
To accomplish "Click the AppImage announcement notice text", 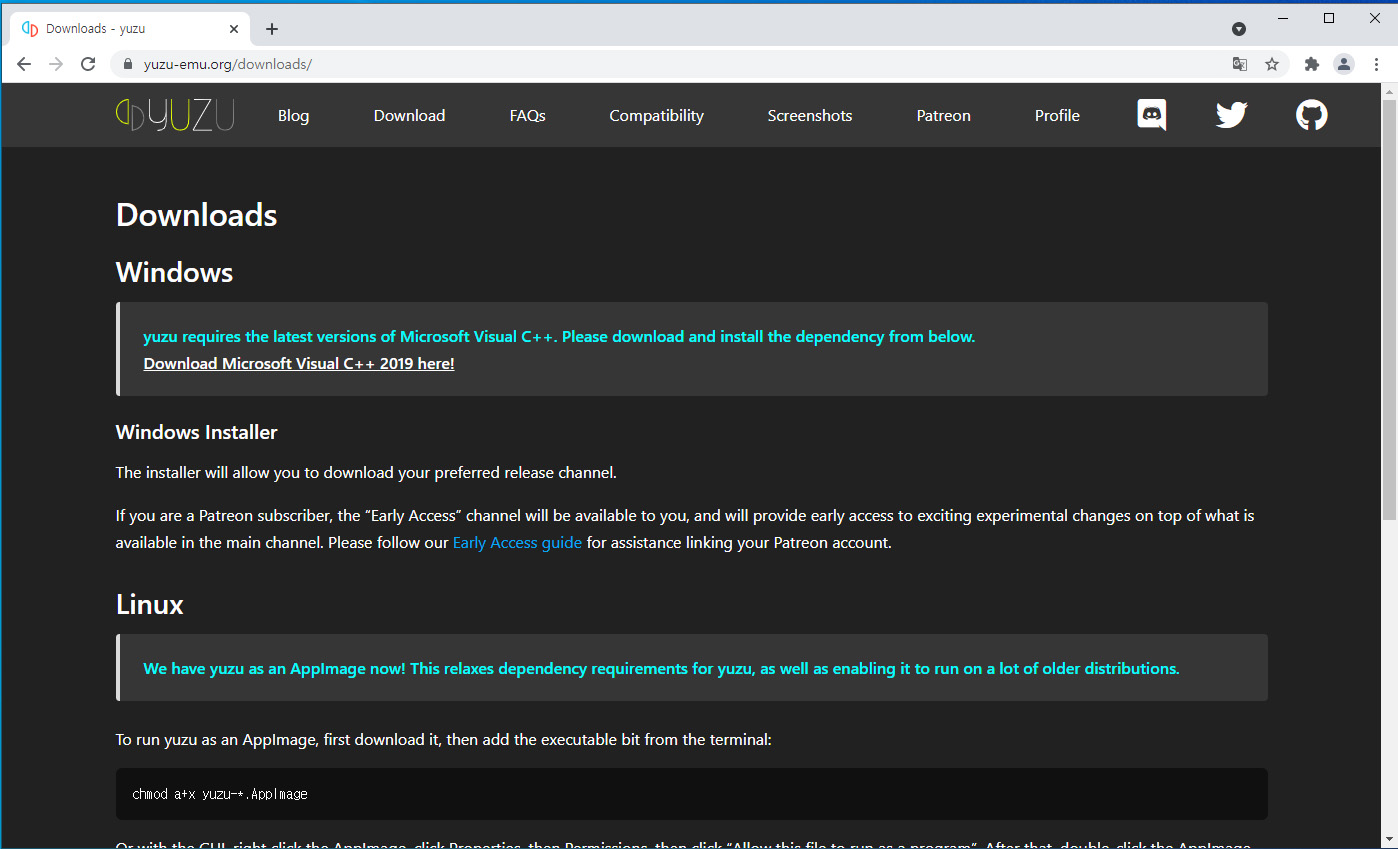I will (x=661, y=668).
